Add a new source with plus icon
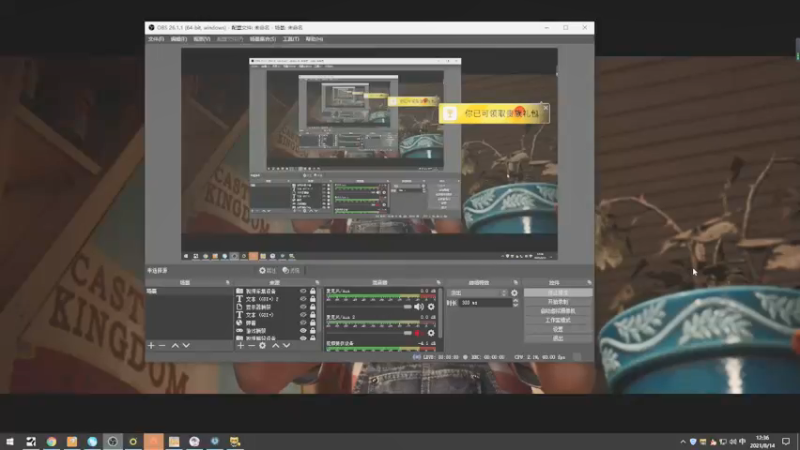The width and height of the screenshot is (800, 450). click(x=240, y=346)
